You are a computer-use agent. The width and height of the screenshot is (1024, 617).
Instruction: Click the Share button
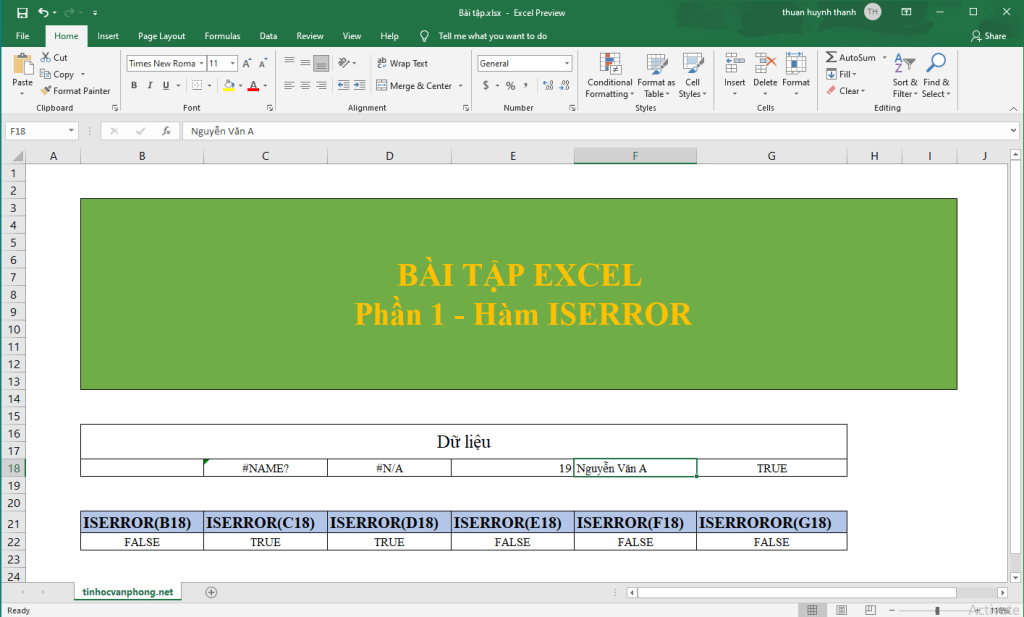(987, 36)
